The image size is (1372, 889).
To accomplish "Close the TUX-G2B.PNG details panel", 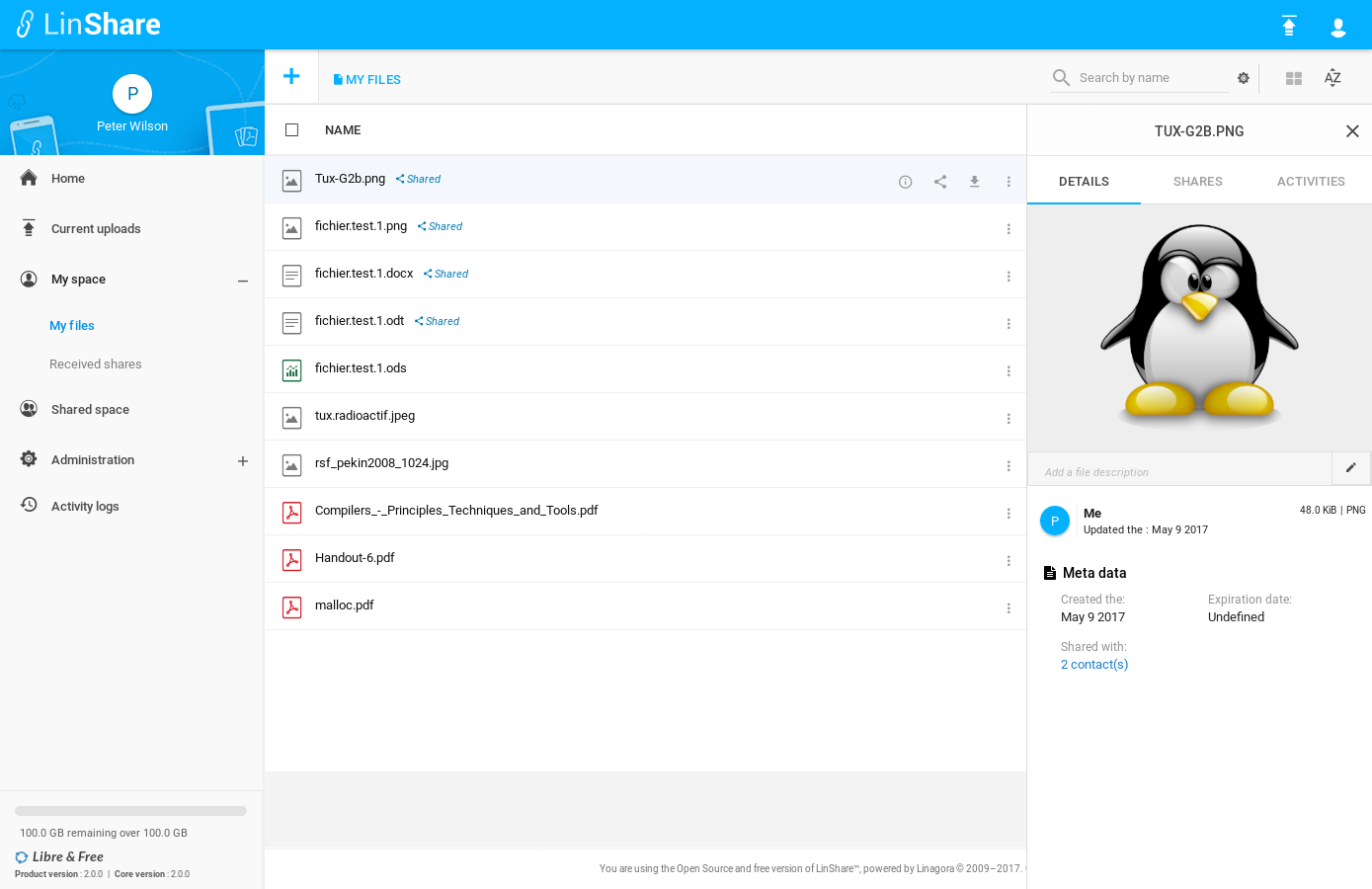I will (x=1352, y=131).
